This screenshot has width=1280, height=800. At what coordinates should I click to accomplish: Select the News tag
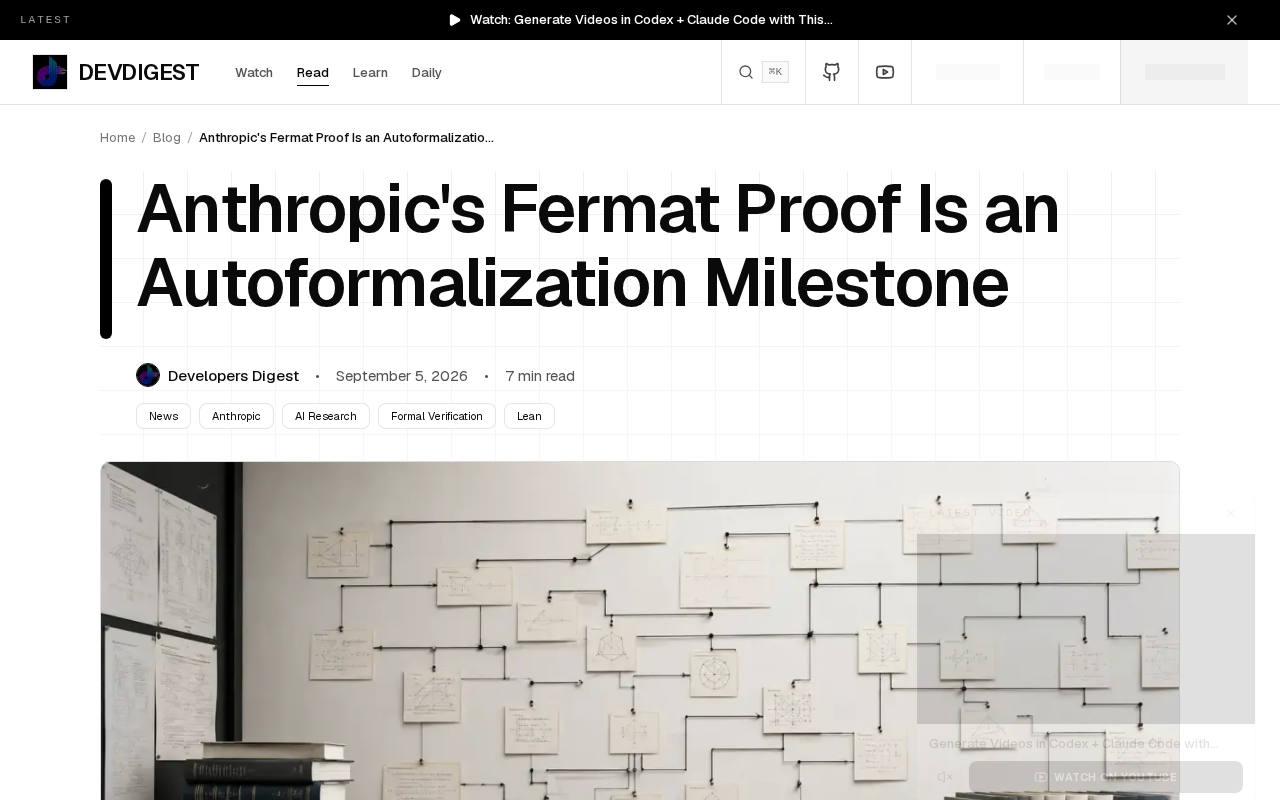point(163,416)
